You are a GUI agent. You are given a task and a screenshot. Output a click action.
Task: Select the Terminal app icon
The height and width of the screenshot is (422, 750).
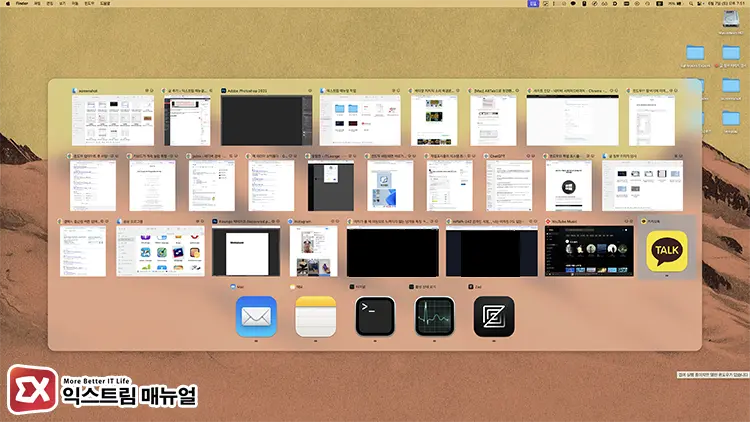click(x=375, y=317)
